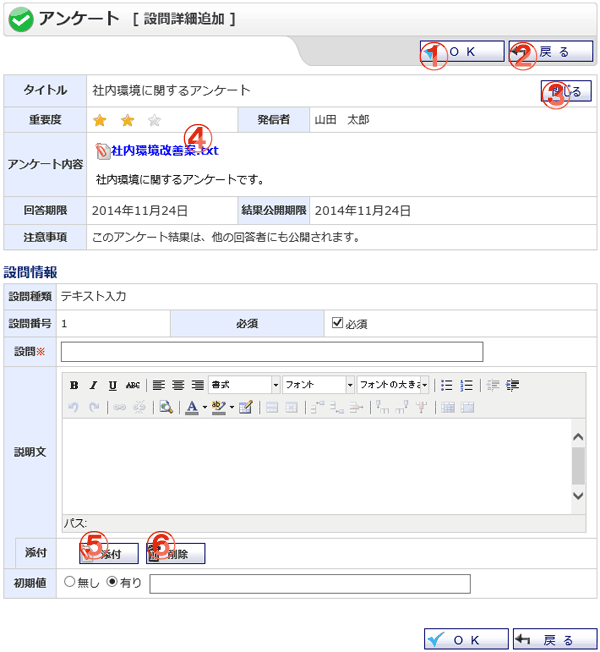Image resolution: width=600 pixels, height=652 pixels.
Task: Toggle the 必須 checkbox
Action: [x=337, y=323]
